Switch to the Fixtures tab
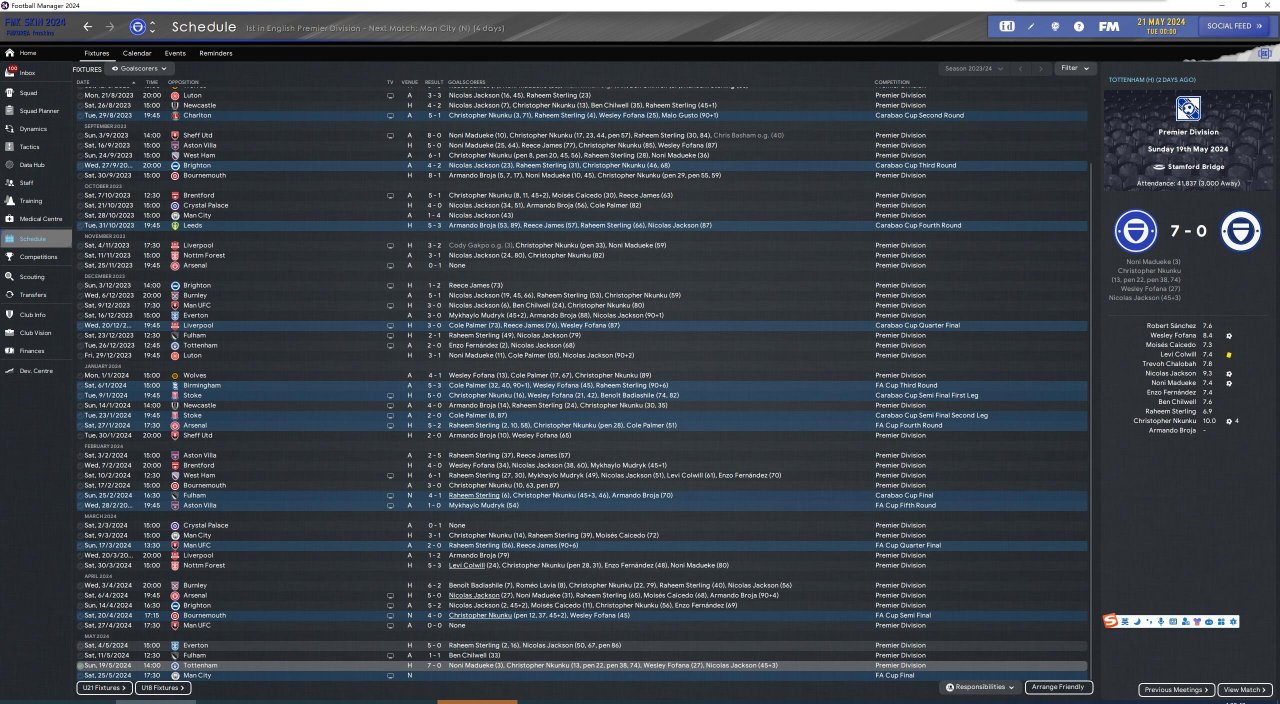Screen dimensions: 1280x704 coord(97,53)
